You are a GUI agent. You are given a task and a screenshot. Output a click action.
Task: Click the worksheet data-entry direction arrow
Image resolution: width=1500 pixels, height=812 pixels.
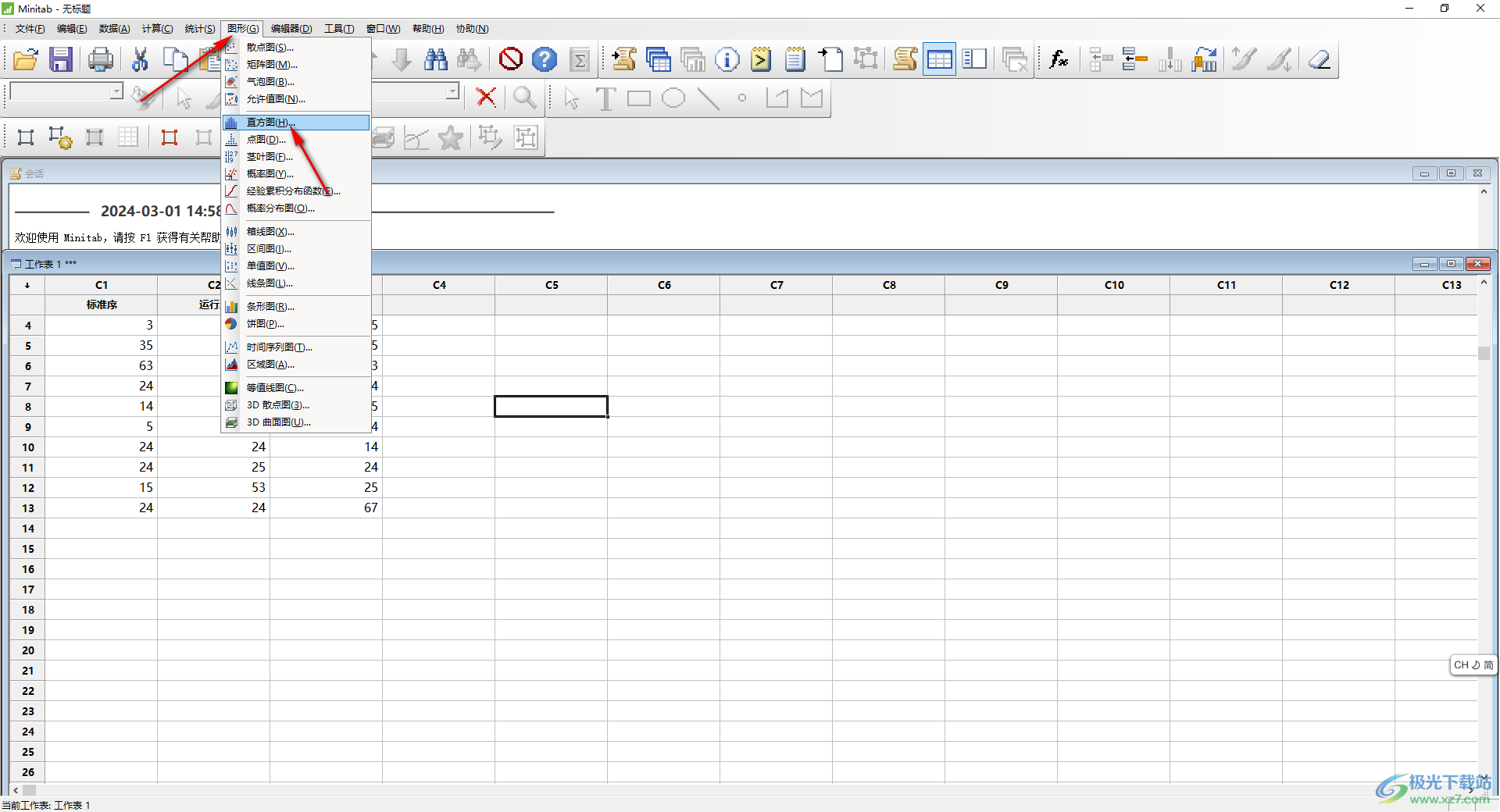click(27, 285)
